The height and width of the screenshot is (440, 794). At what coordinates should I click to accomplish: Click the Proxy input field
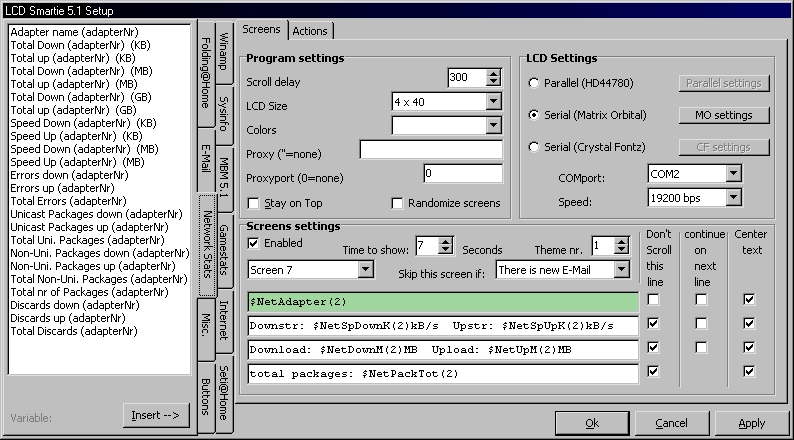tap(431, 150)
